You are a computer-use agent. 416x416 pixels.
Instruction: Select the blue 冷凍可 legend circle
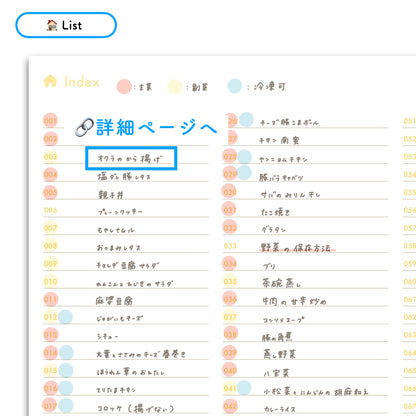pyautogui.click(x=235, y=86)
